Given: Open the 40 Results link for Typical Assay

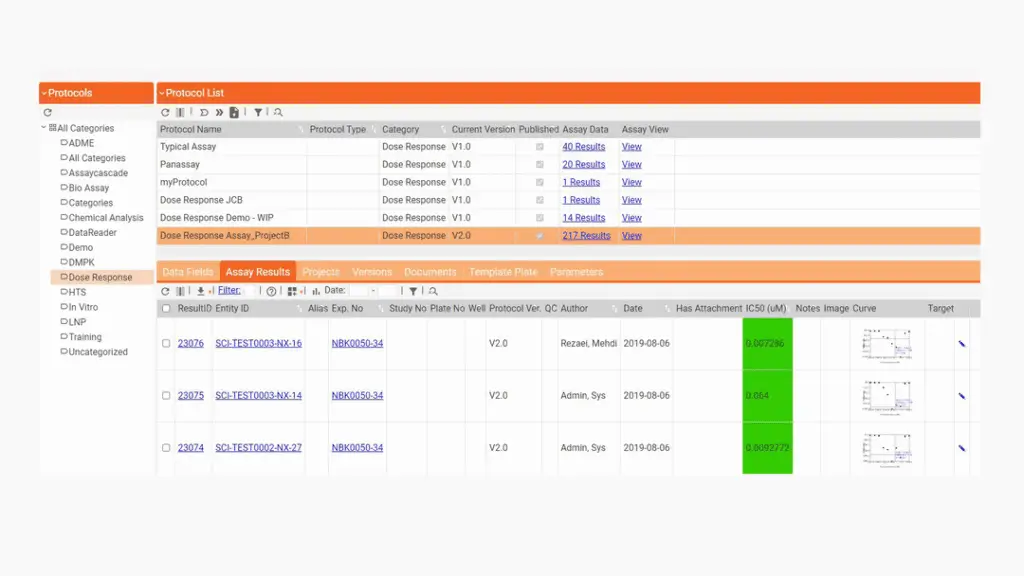Looking at the screenshot, I should [x=584, y=147].
